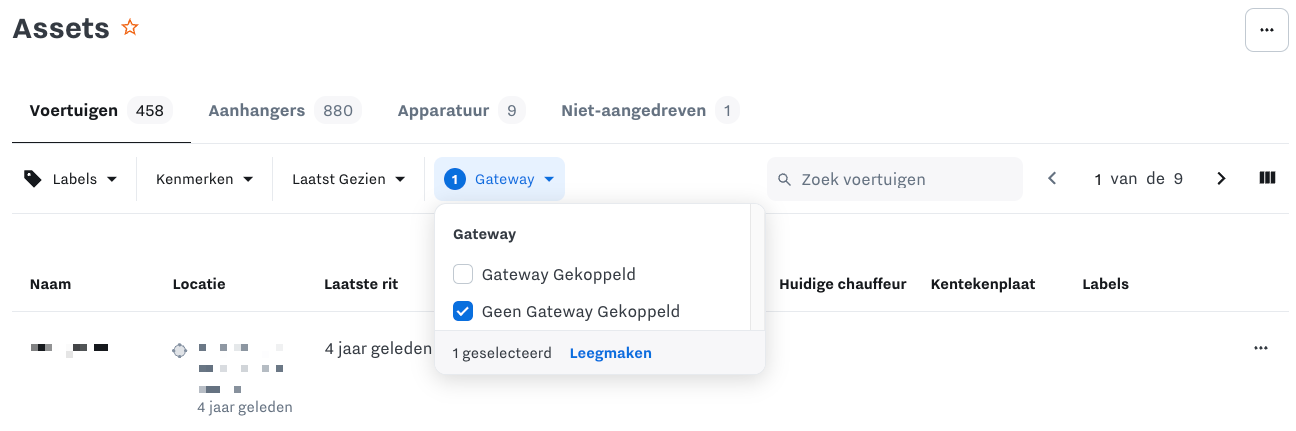1296x431 pixels.
Task: Click the orange favorite star next to Assets
Action: [x=130, y=28]
